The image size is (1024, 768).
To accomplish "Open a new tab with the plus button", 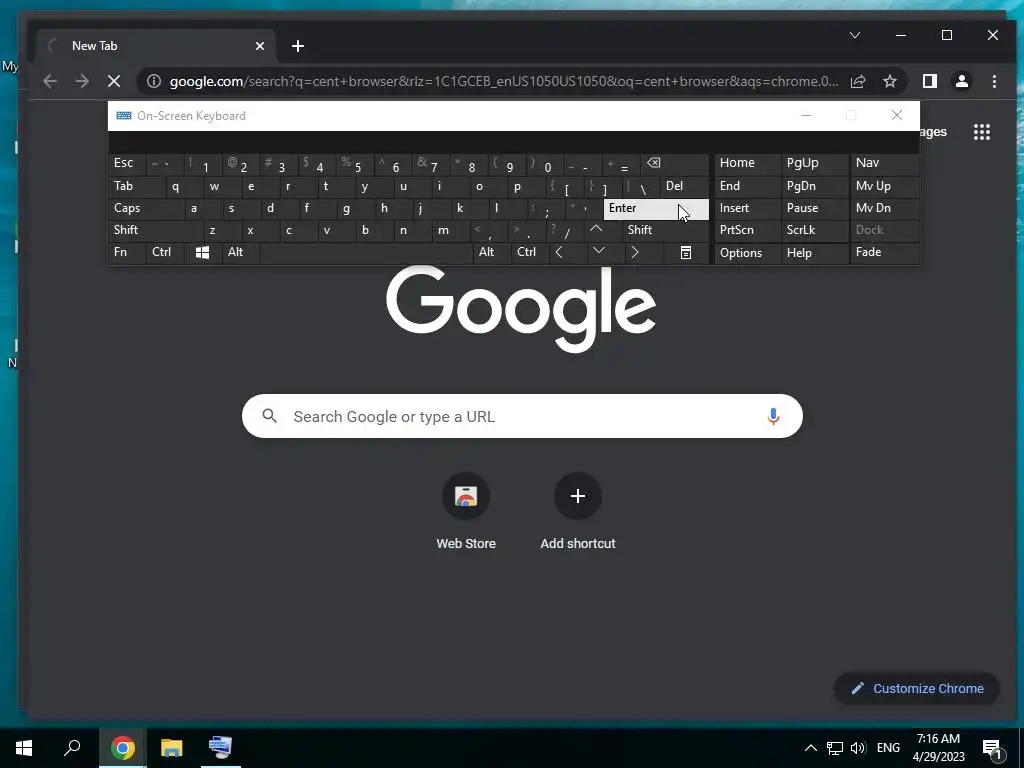I will click(x=298, y=46).
